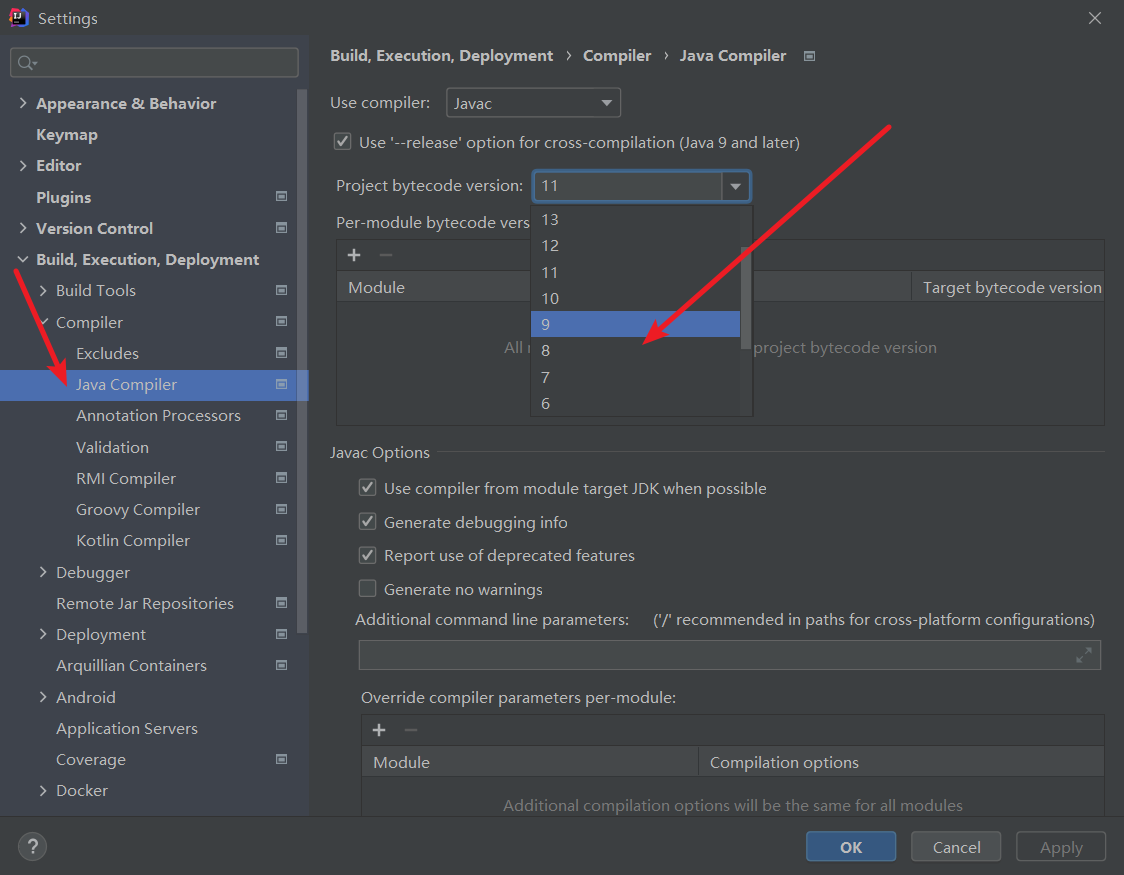The height and width of the screenshot is (875, 1124).
Task: Click the bytecode version list scrollbar
Action: (746, 297)
